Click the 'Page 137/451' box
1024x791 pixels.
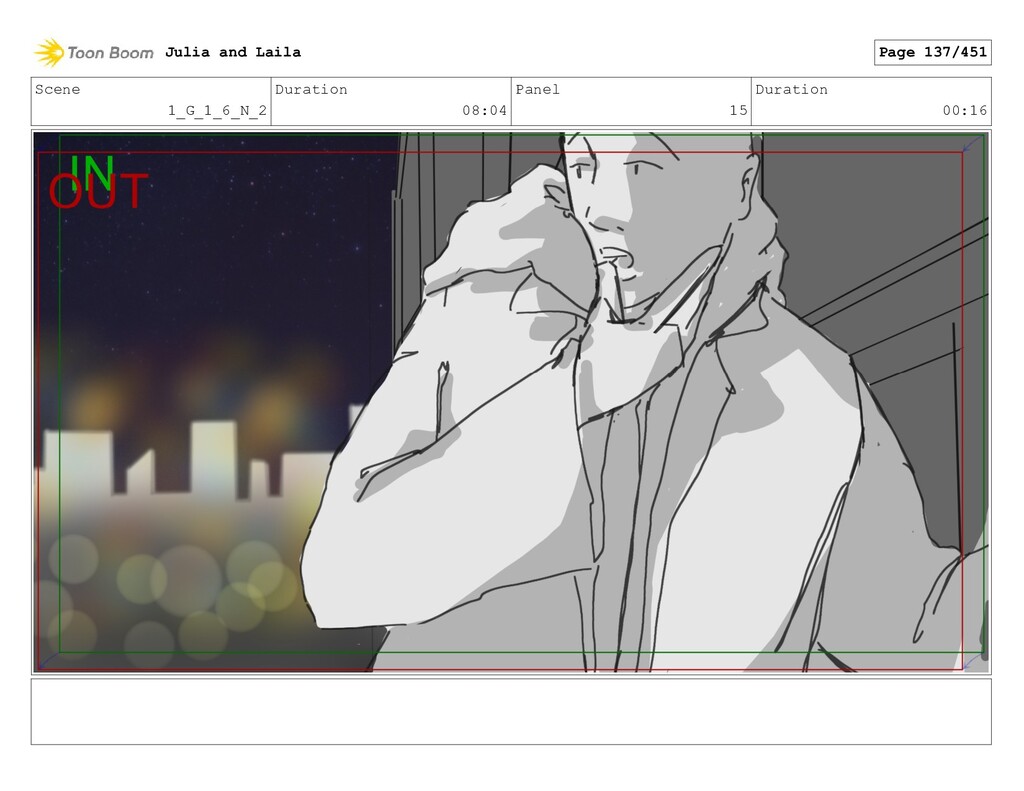932,52
